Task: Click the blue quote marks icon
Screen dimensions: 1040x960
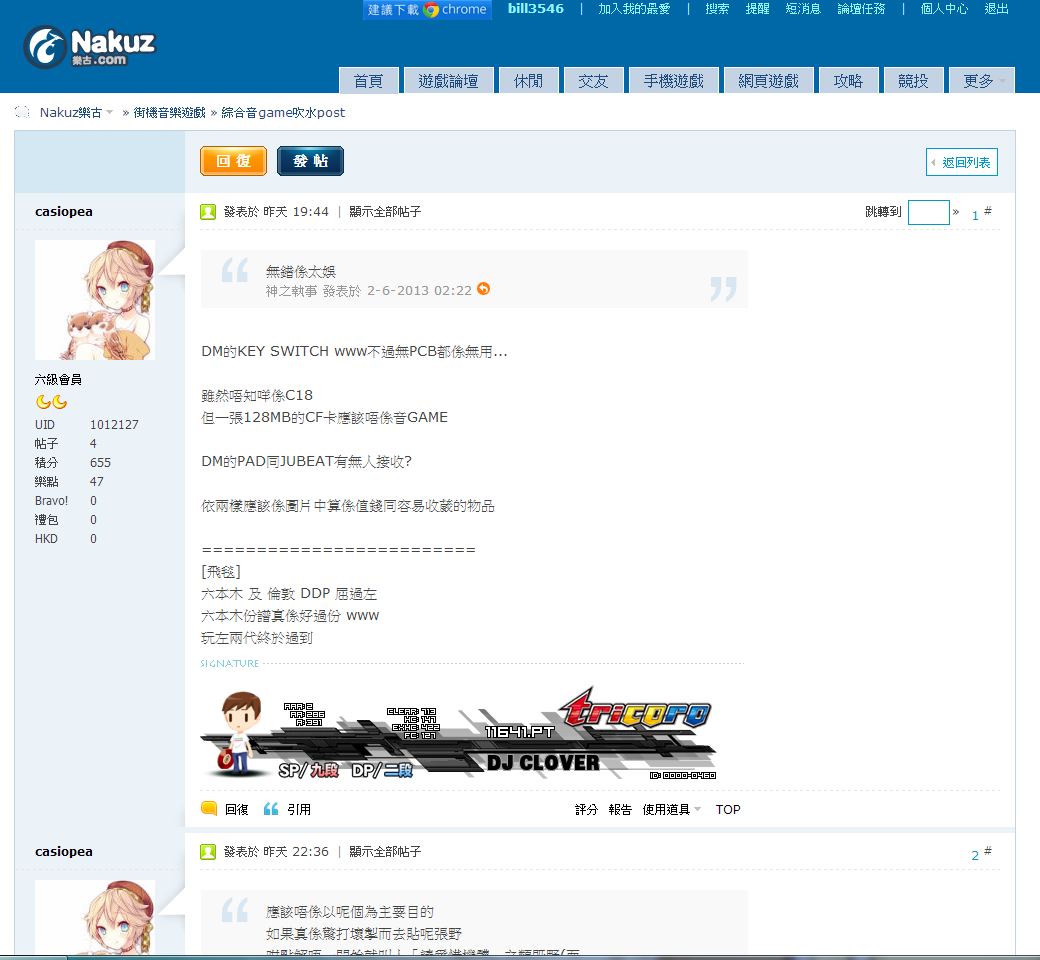Action: [x=271, y=809]
